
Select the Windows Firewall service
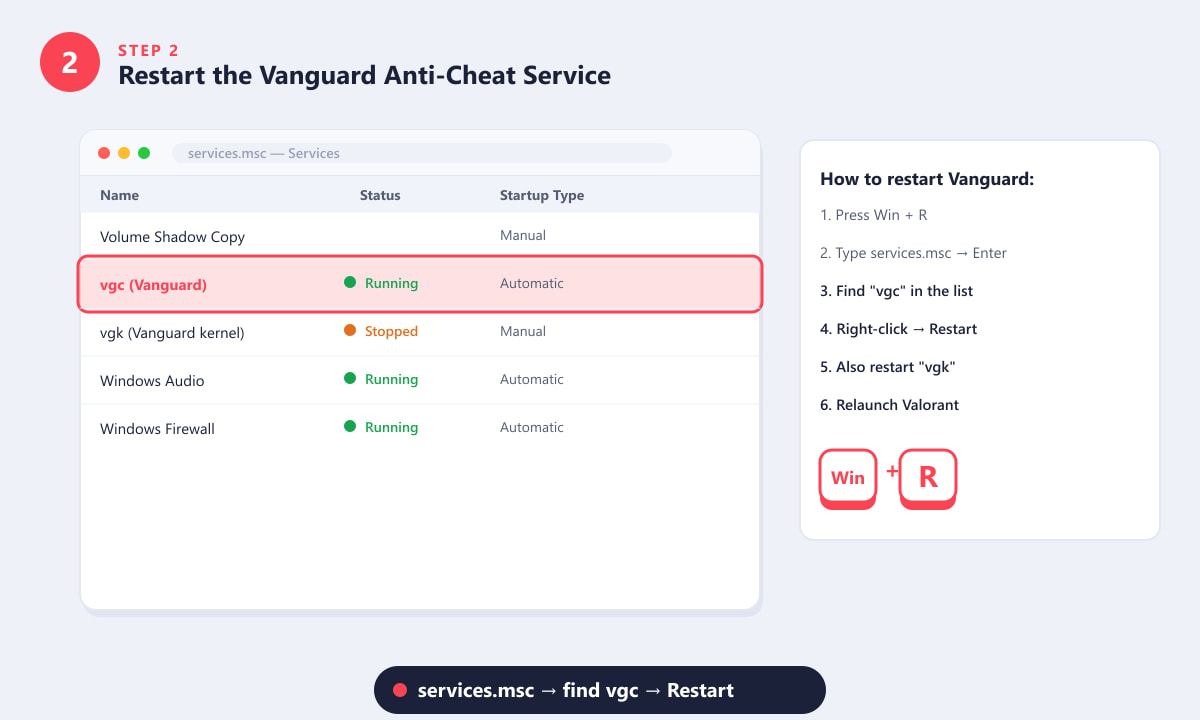point(420,428)
